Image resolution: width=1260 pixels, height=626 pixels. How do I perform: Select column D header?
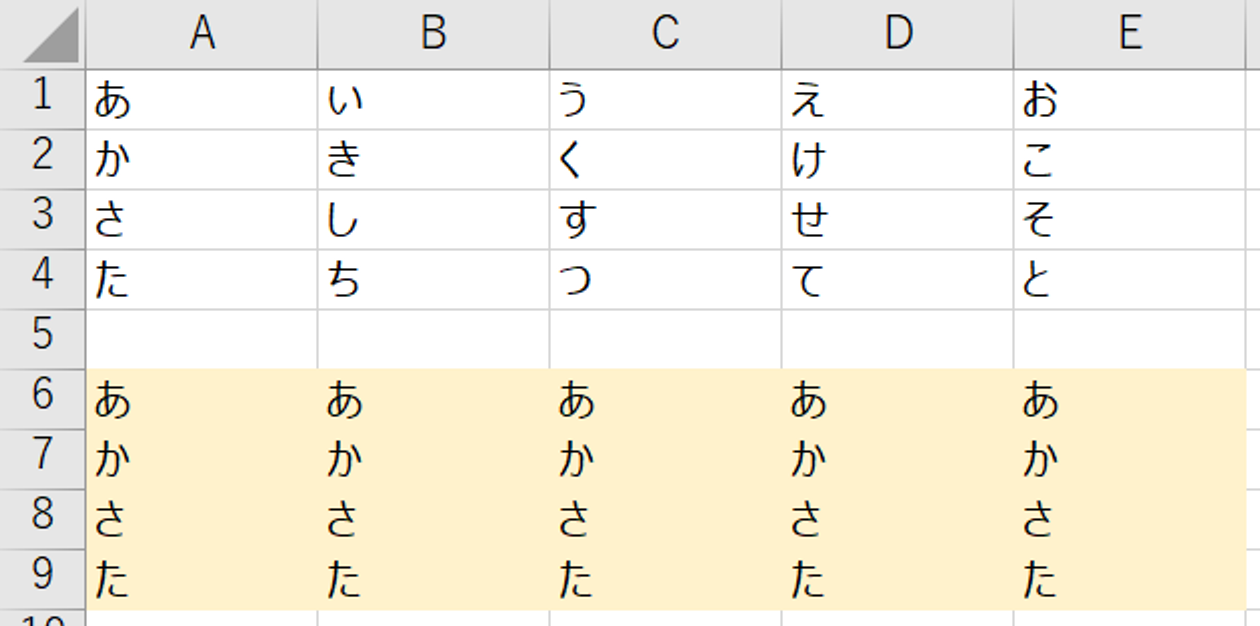pos(897,34)
